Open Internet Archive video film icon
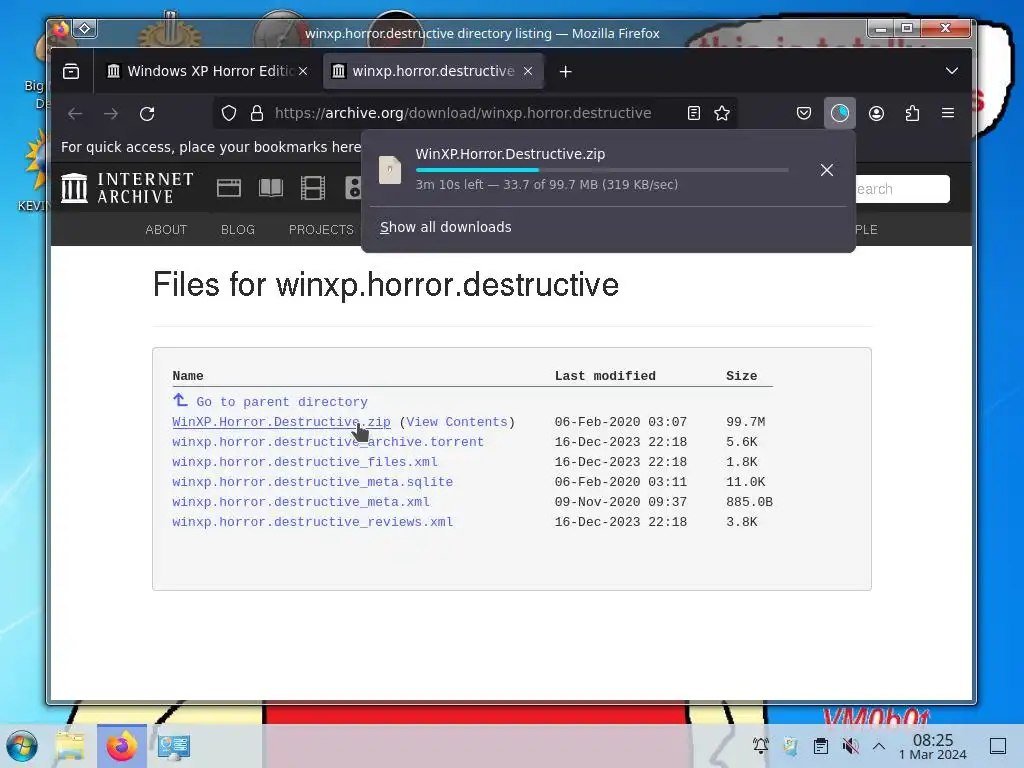 (313, 188)
